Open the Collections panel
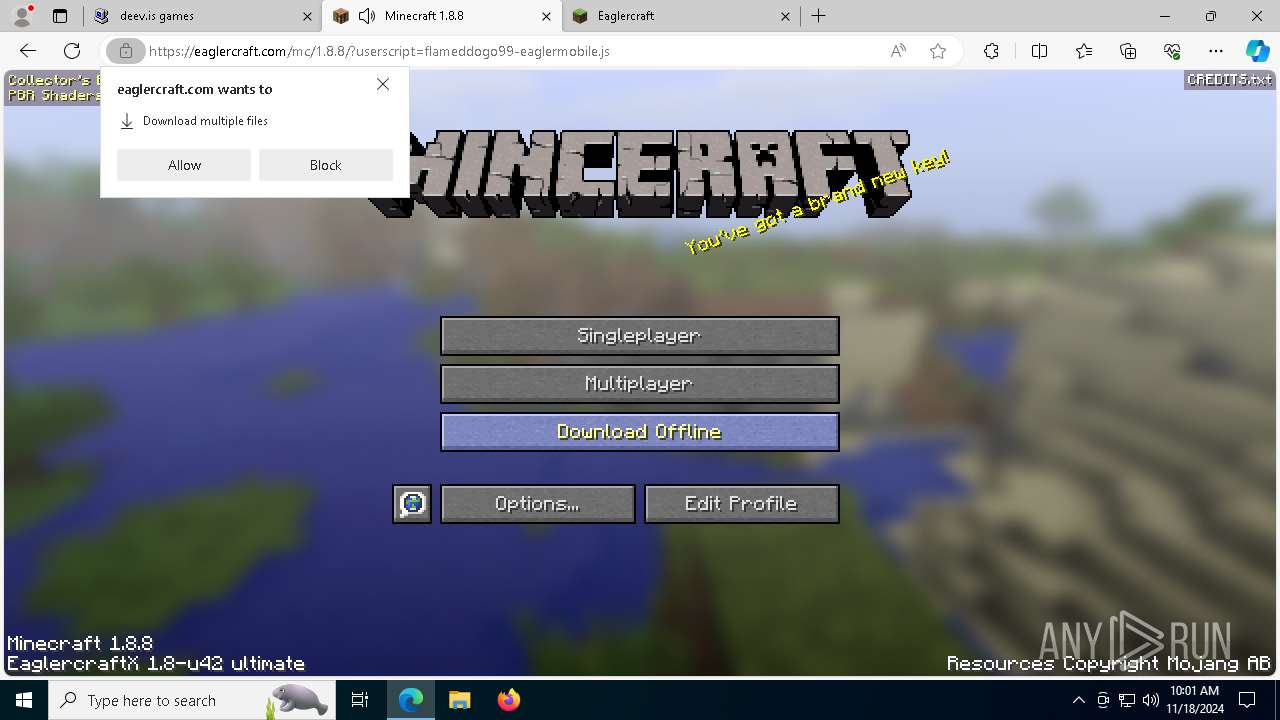The image size is (1280, 720). click(x=1128, y=51)
